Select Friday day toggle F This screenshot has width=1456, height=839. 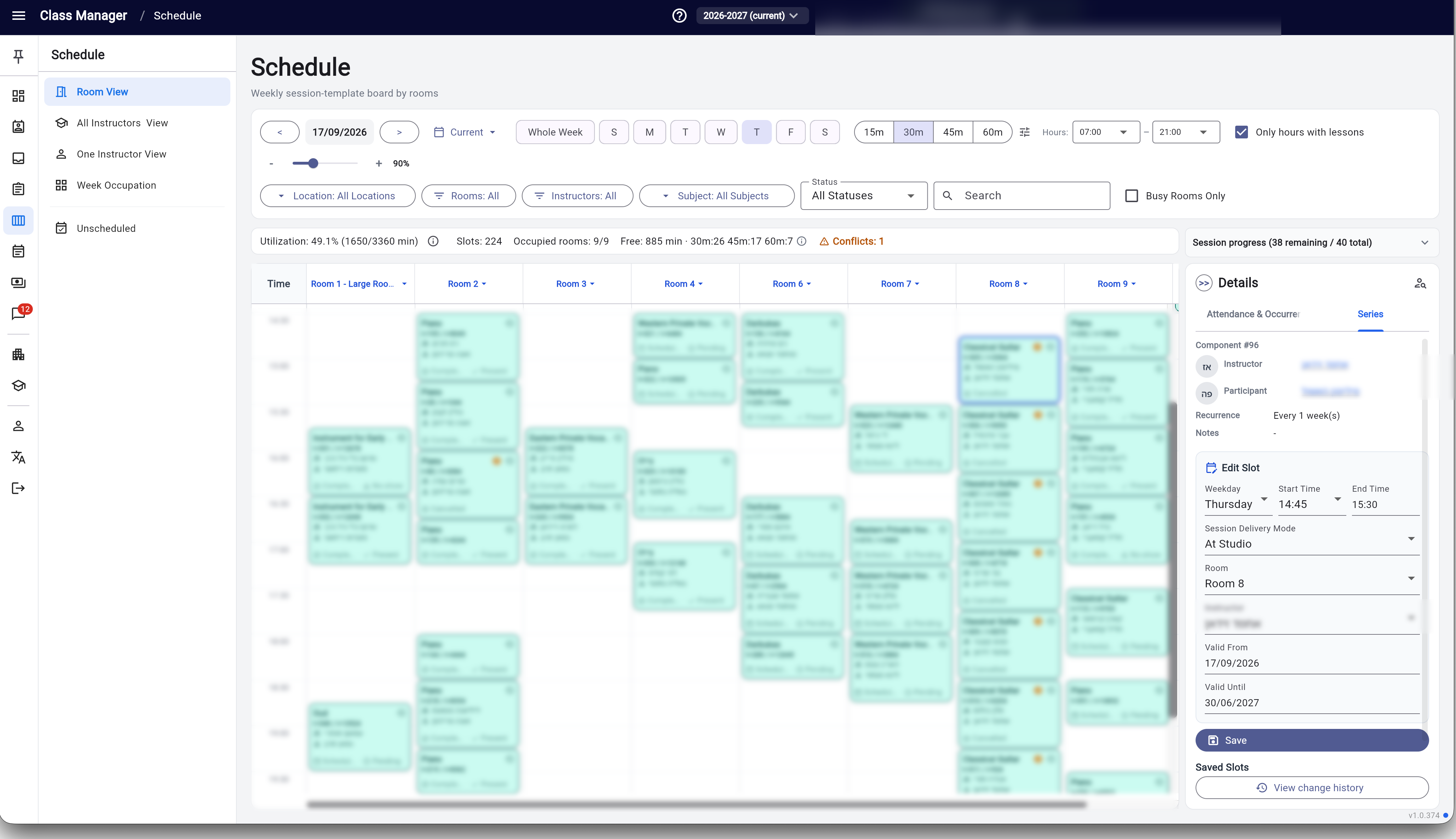point(790,132)
